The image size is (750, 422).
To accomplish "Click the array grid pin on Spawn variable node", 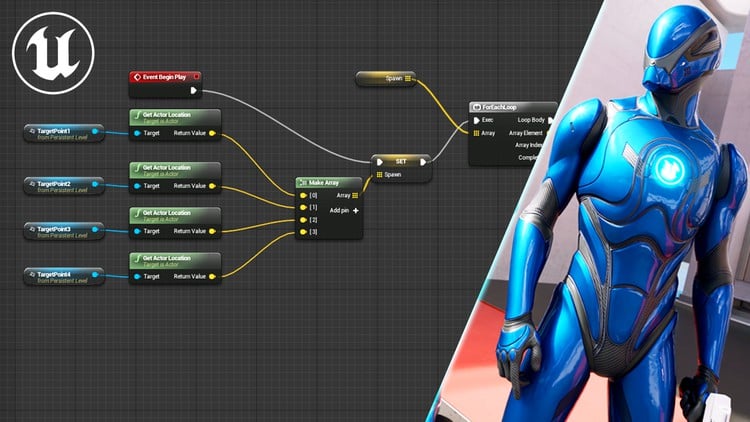I will (409, 79).
